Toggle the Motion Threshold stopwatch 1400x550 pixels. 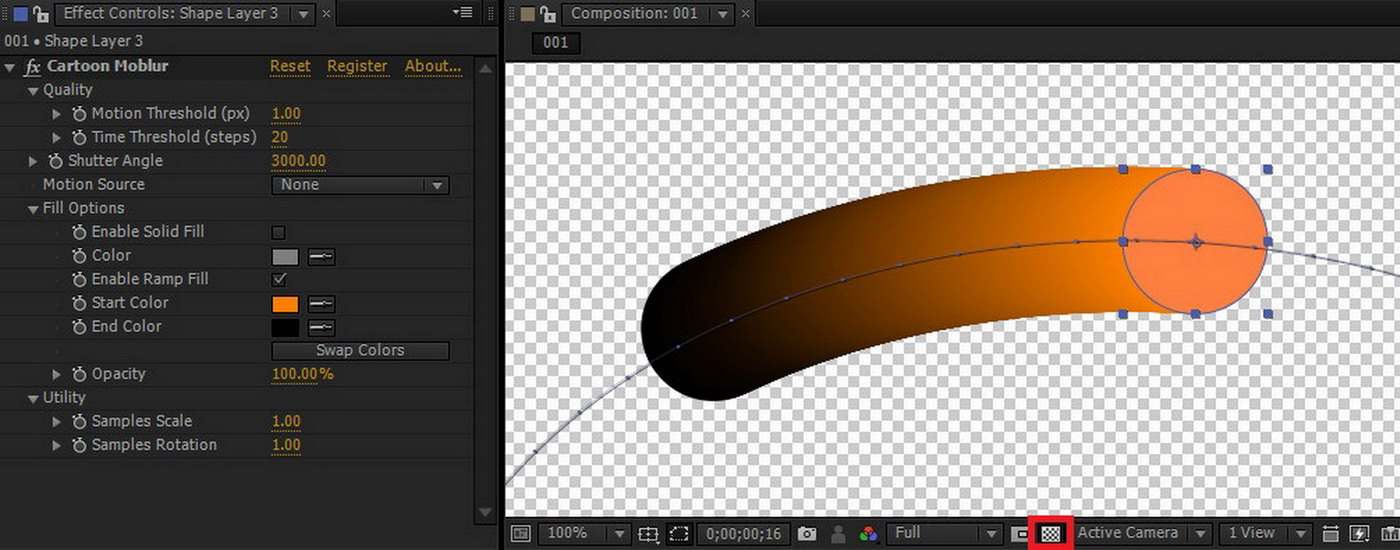(x=79, y=114)
